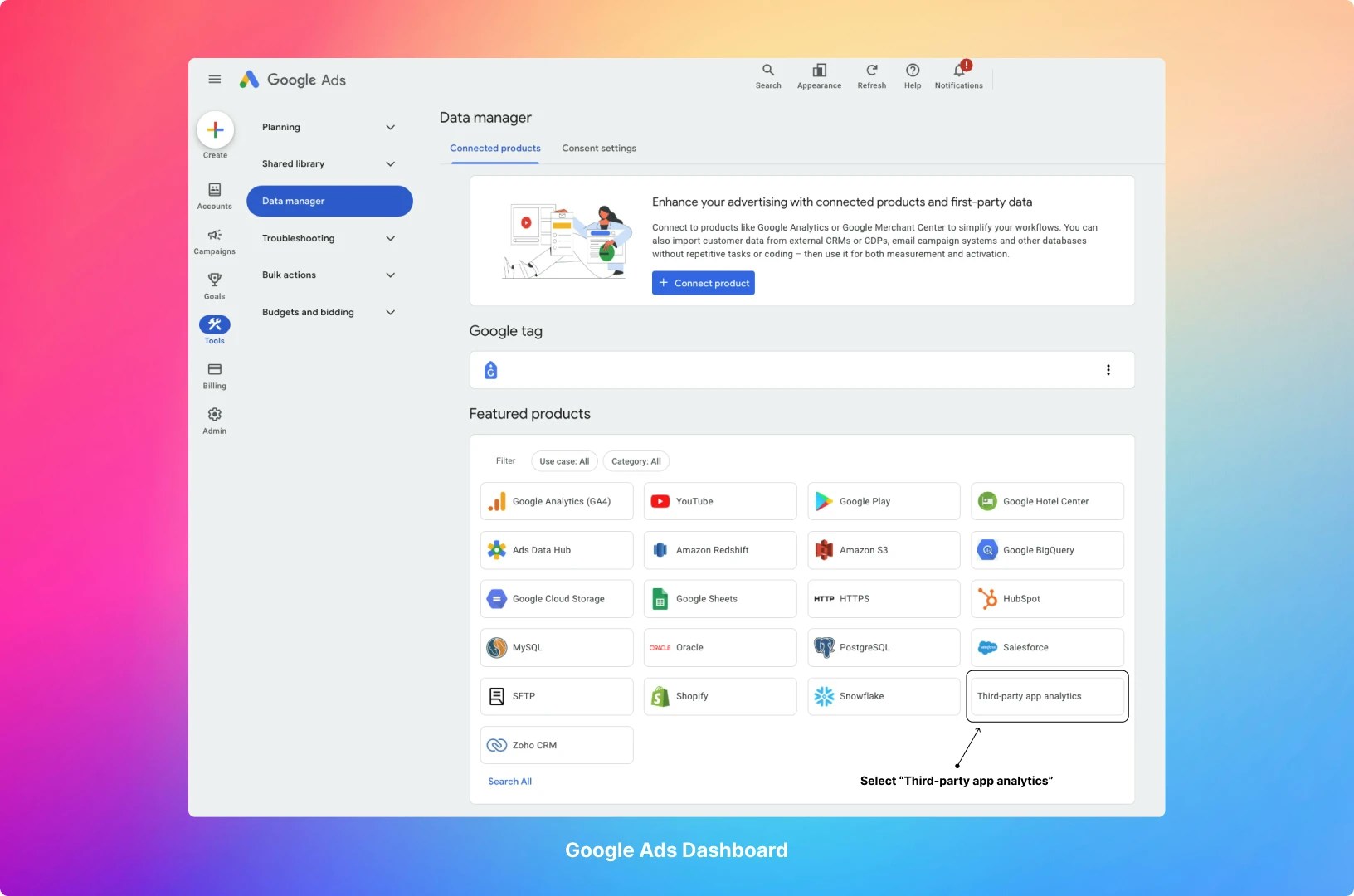Click the Refresh icon
Image resolution: width=1354 pixels, height=896 pixels.
[871, 75]
